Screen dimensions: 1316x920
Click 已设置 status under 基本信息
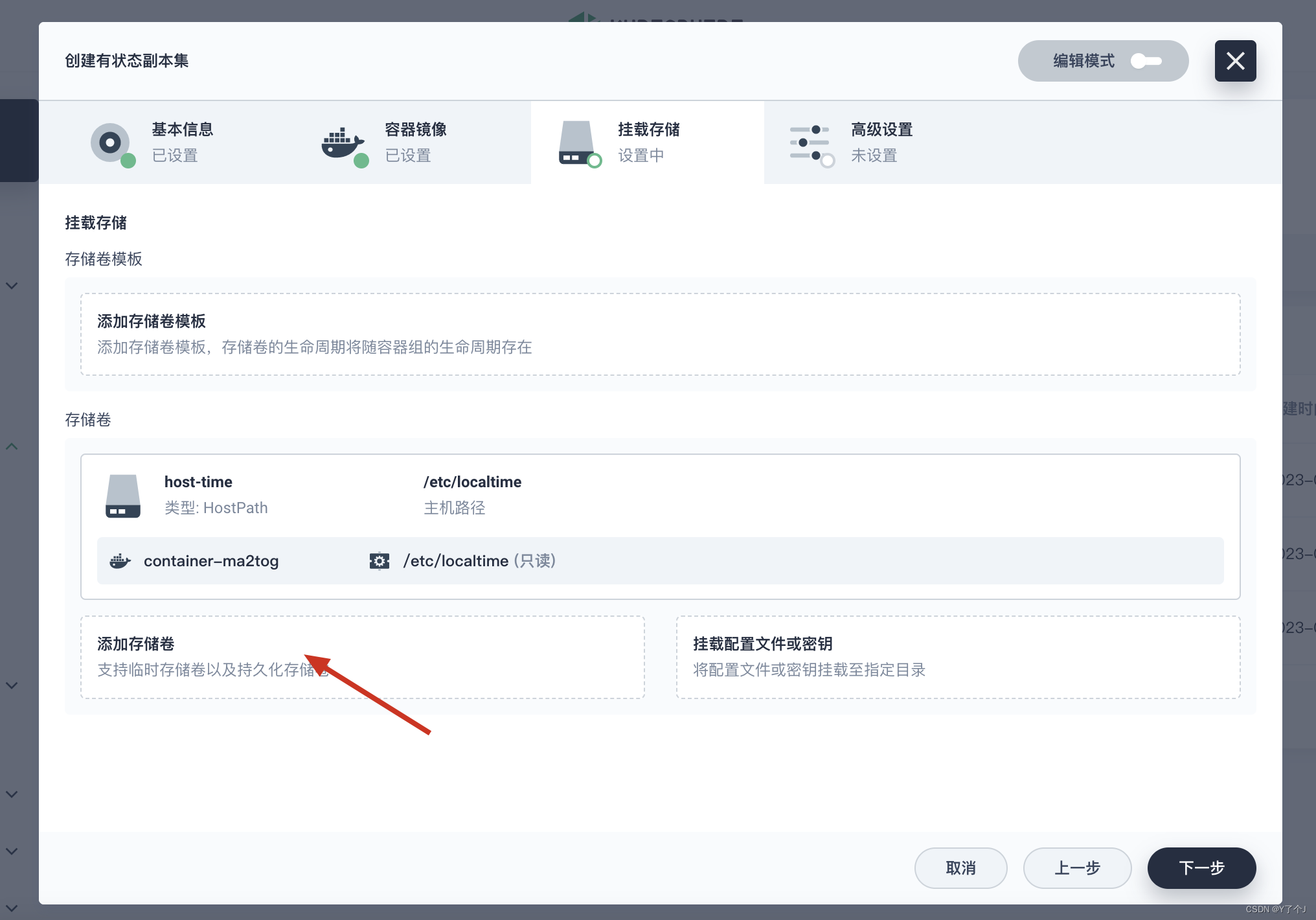pos(175,155)
